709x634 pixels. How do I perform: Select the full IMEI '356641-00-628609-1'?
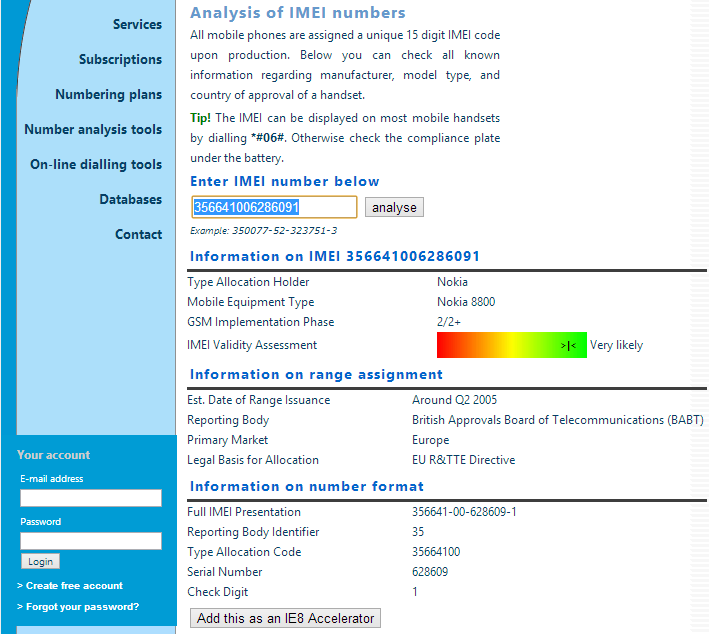[464, 512]
